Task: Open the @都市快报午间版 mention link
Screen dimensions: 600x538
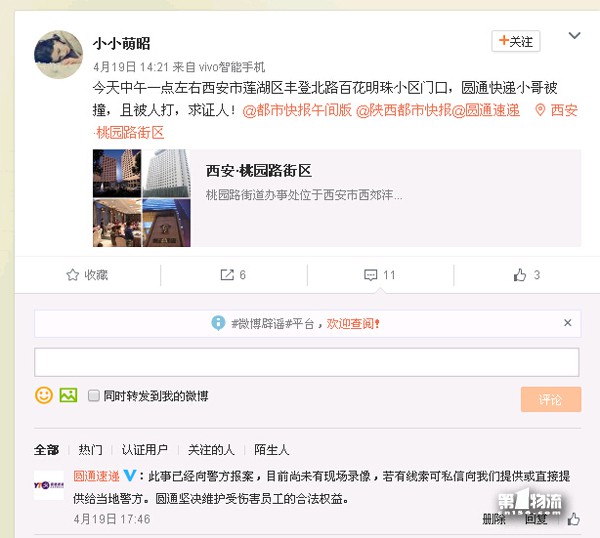Action: click(x=297, y=110)
